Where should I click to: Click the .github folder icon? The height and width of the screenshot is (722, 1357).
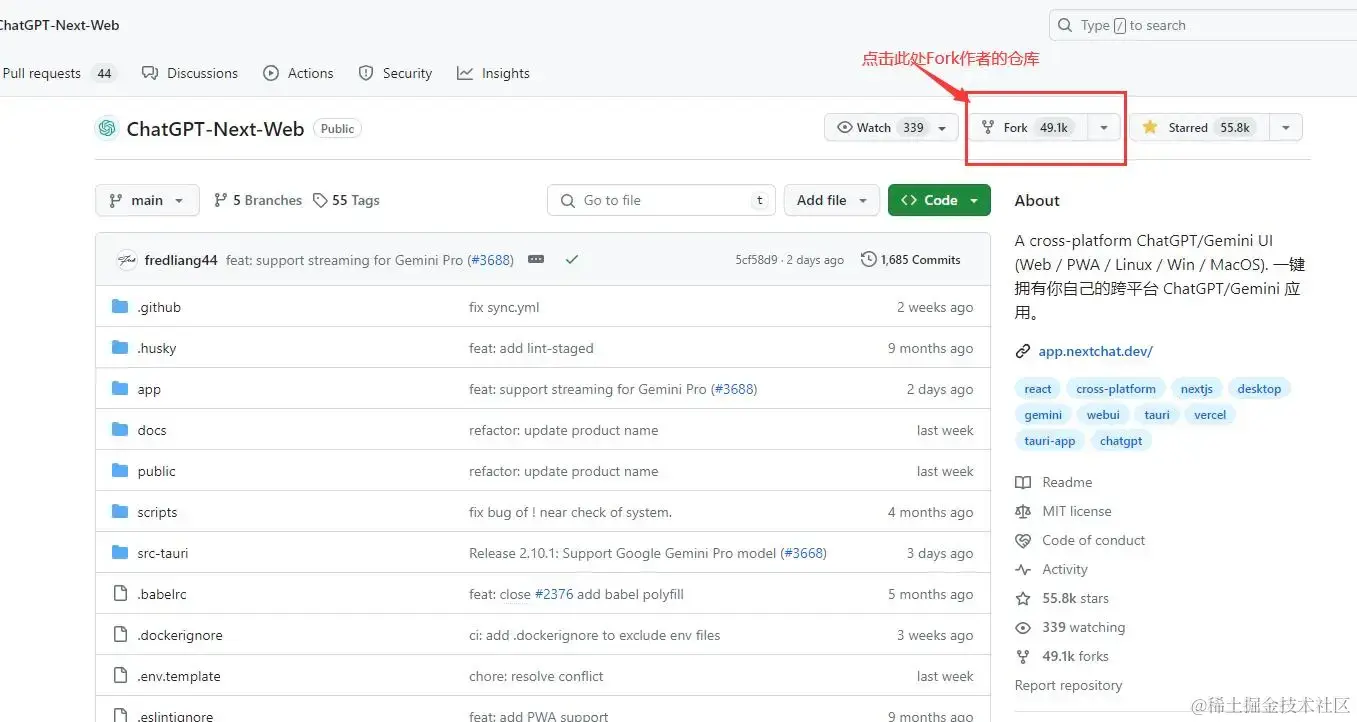[120, 307]
